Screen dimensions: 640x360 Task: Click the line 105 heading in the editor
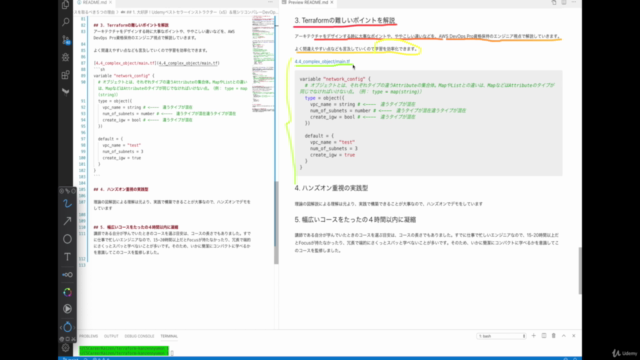pos(121,189)
